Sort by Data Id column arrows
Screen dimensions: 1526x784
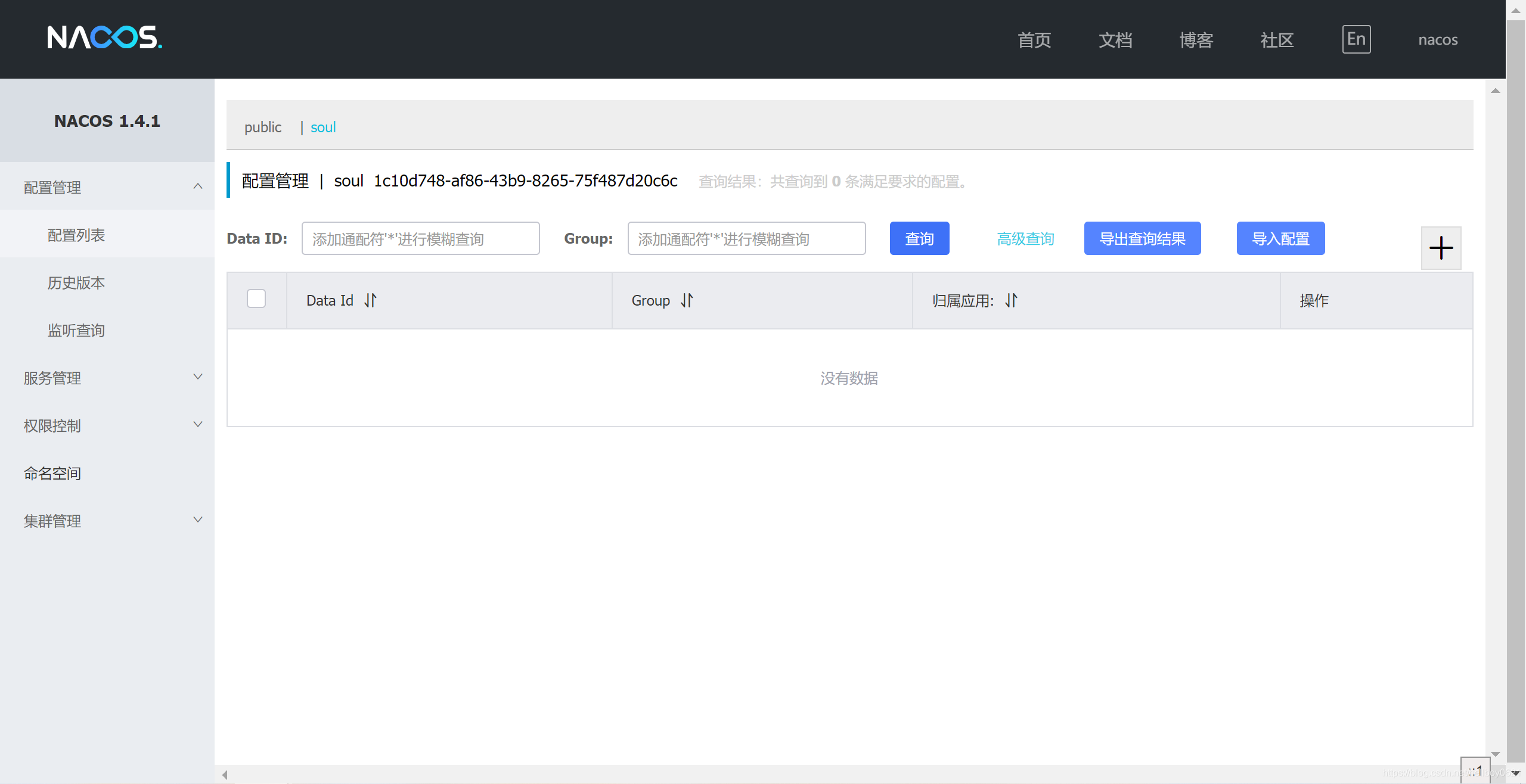370,300
